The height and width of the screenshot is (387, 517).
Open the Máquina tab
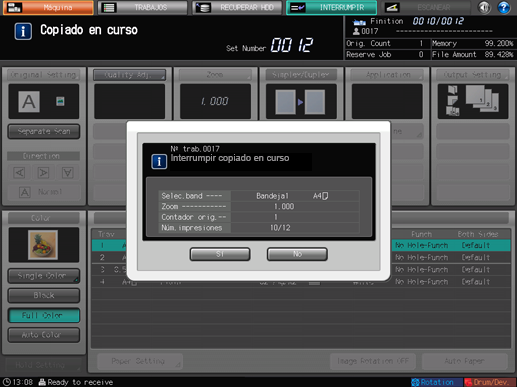pos(48,7)
